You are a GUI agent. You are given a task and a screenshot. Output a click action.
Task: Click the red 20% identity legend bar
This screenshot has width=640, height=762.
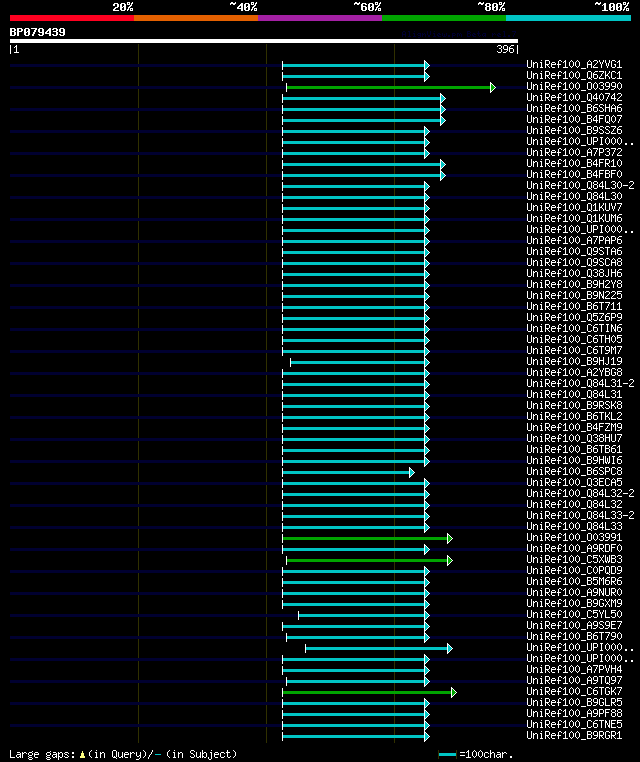pyautogui.click(x=72, y=18)
